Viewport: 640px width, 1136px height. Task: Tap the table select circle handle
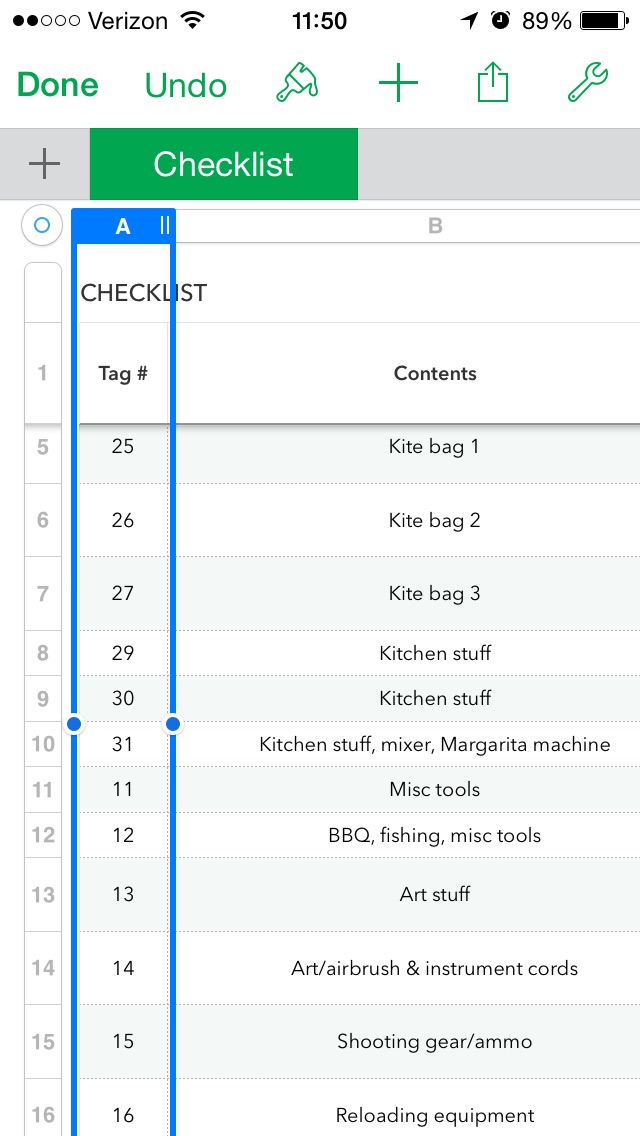click(x=42, y=226)
